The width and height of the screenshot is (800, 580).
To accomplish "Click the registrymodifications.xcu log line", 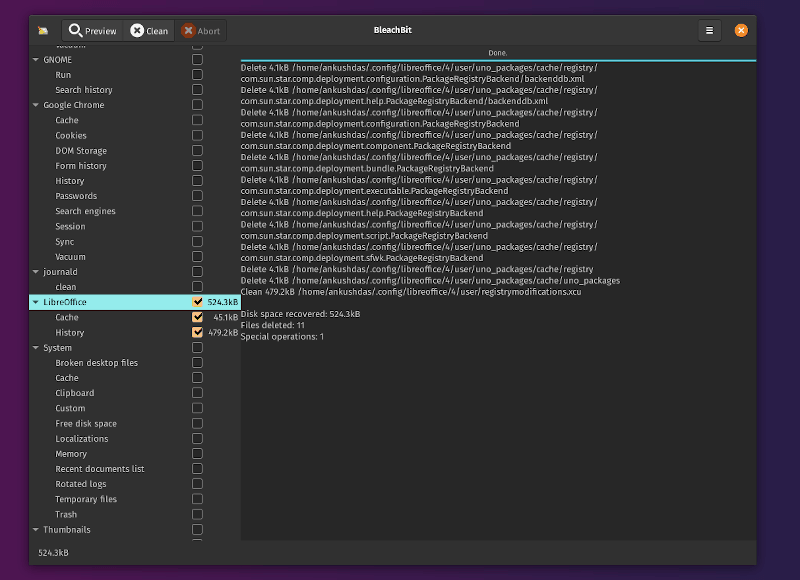I will click(411, 292).
